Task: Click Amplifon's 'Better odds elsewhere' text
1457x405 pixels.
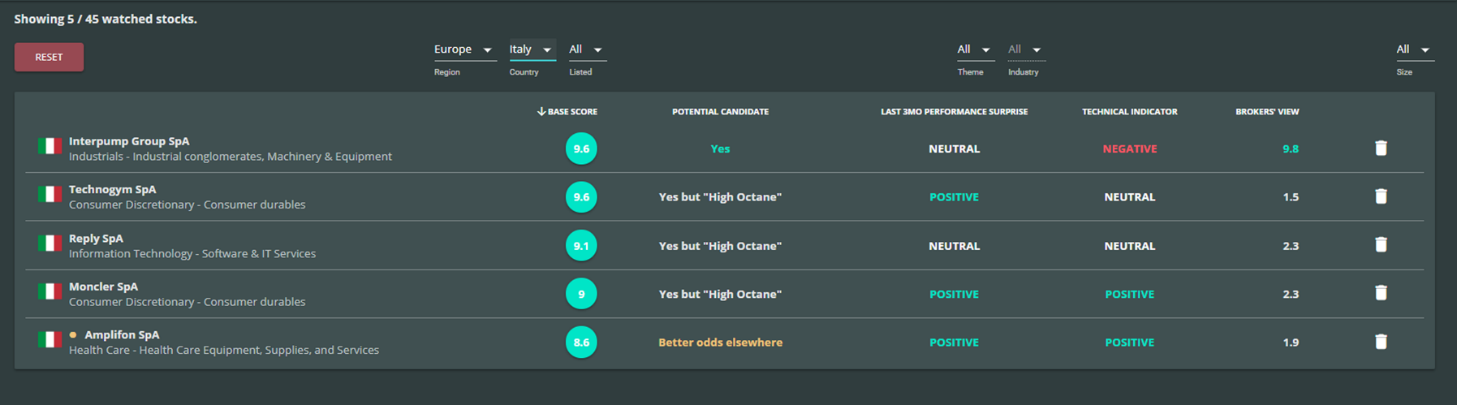Action: click(x=720, y=343)
